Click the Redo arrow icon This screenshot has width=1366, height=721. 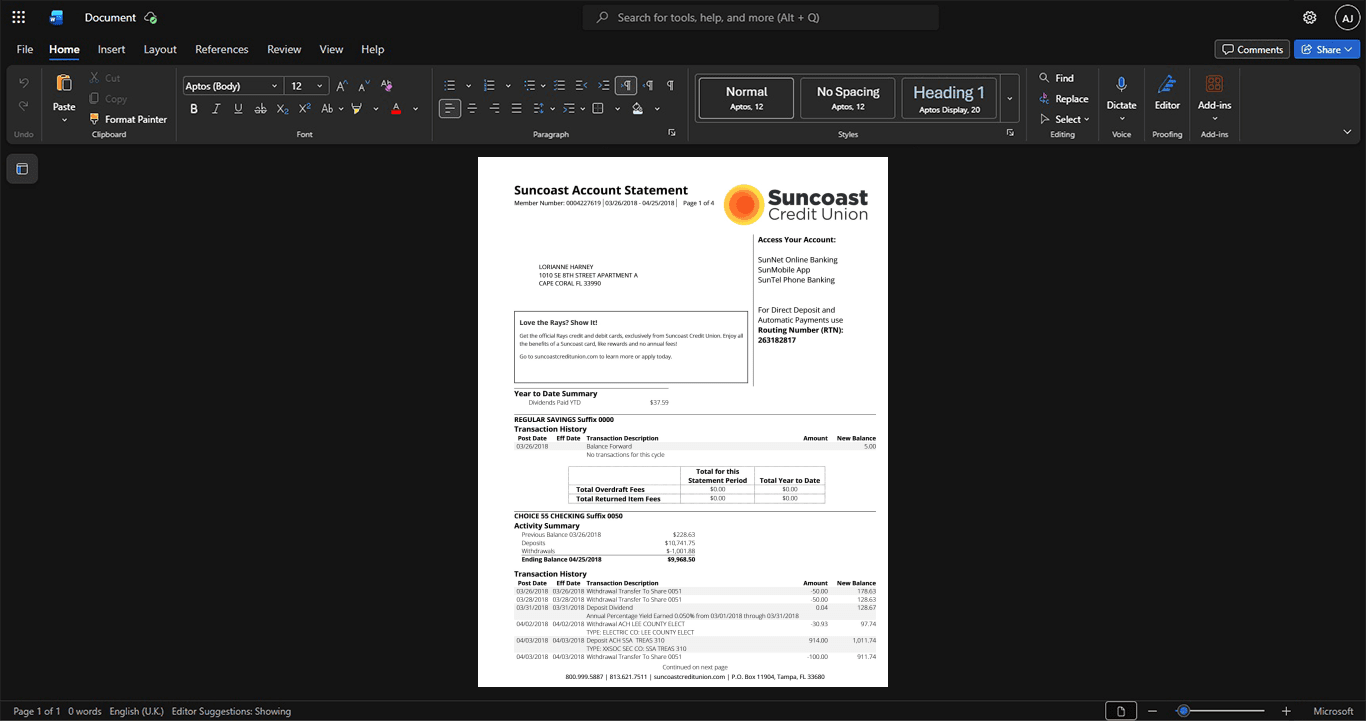[24, 106]
